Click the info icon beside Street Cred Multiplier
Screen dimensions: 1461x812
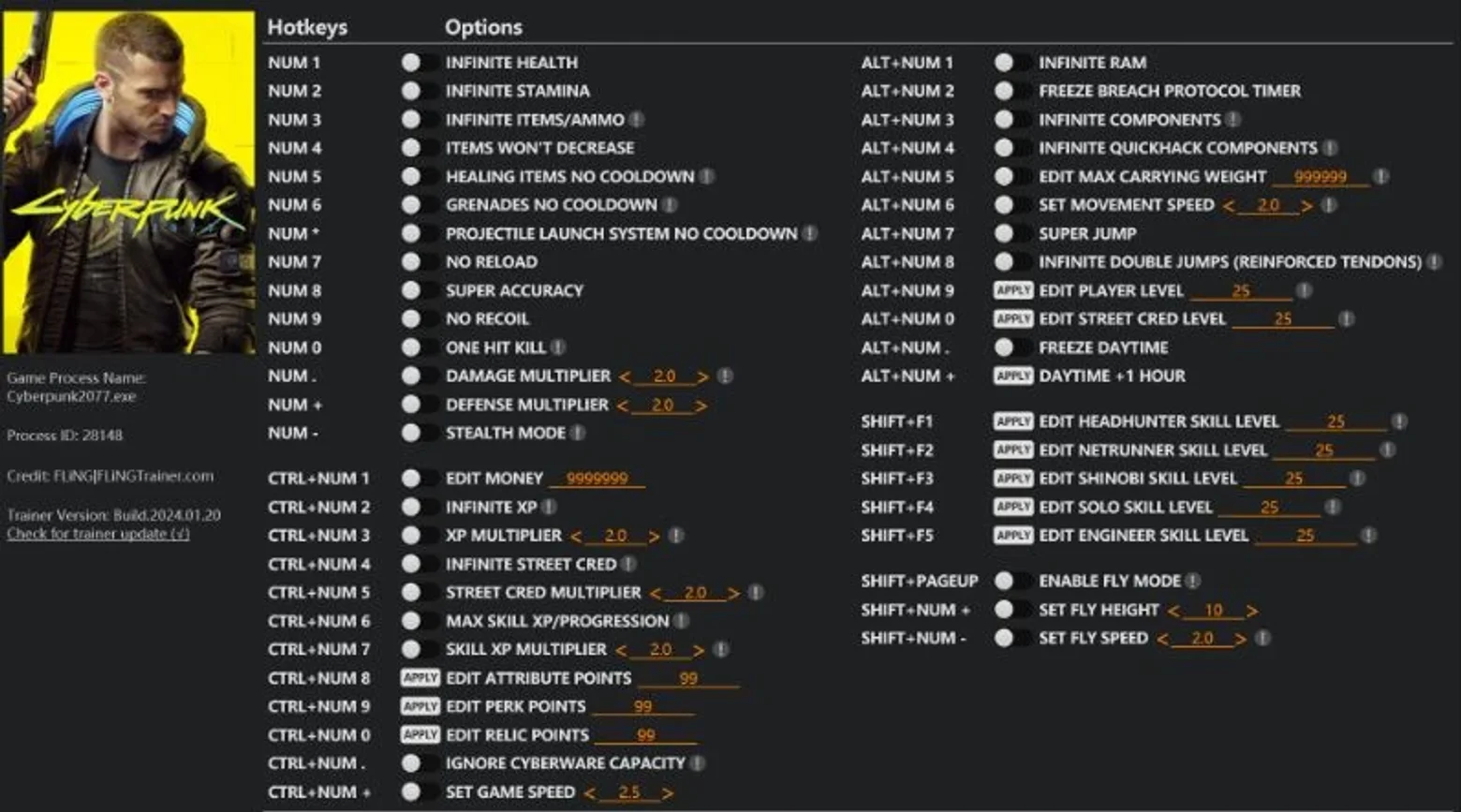(756, 593)
